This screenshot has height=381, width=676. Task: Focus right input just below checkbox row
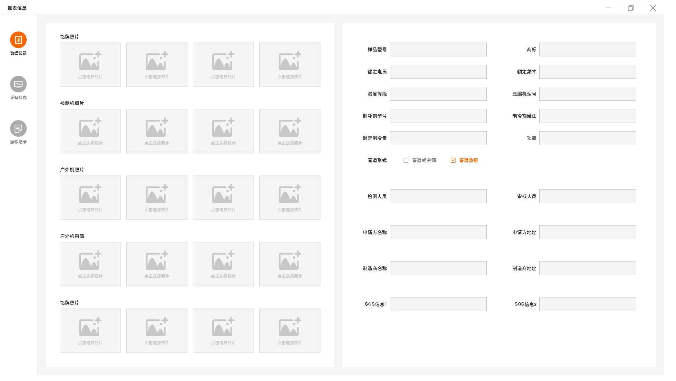(587, 196)
